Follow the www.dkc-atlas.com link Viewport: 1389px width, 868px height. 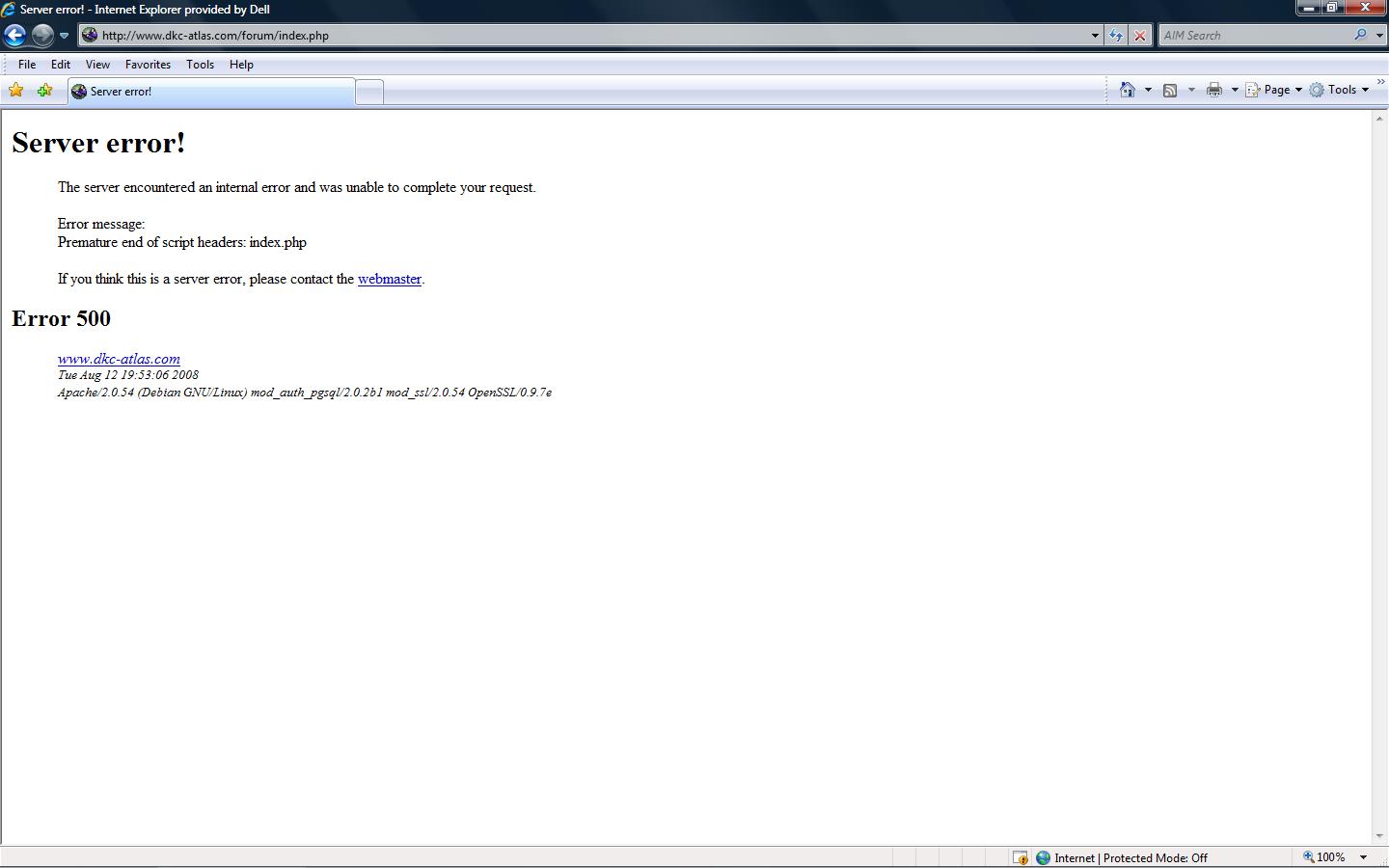tap(119, 359)
